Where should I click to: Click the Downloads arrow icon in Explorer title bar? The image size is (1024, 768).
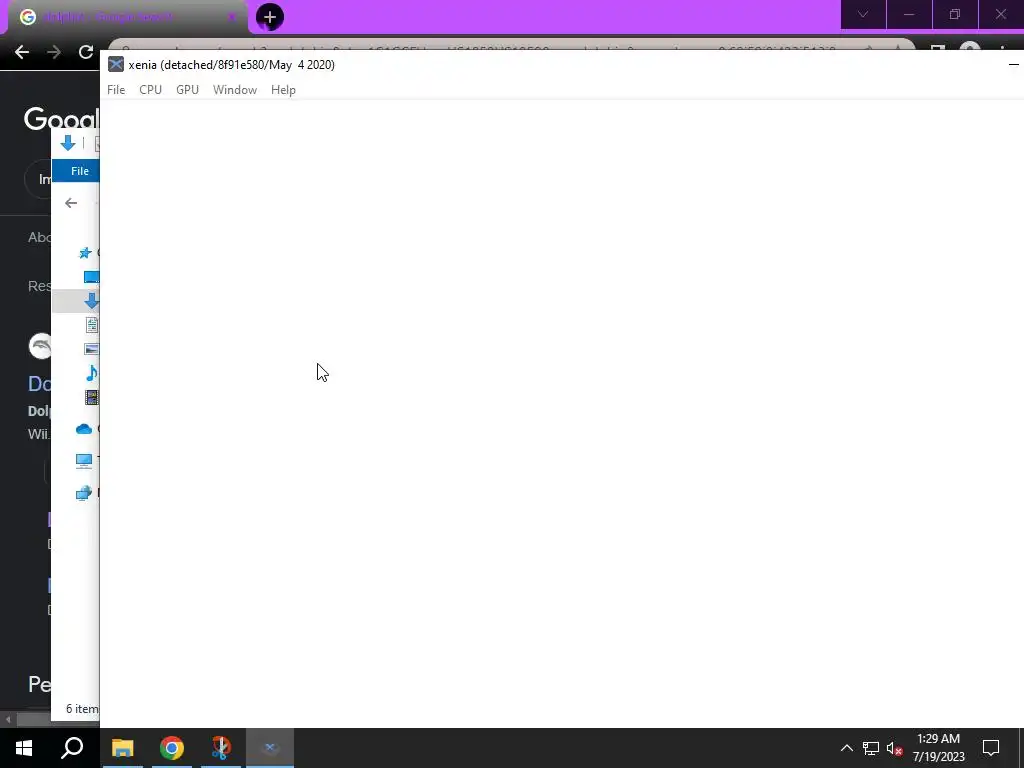click(68, 143)
